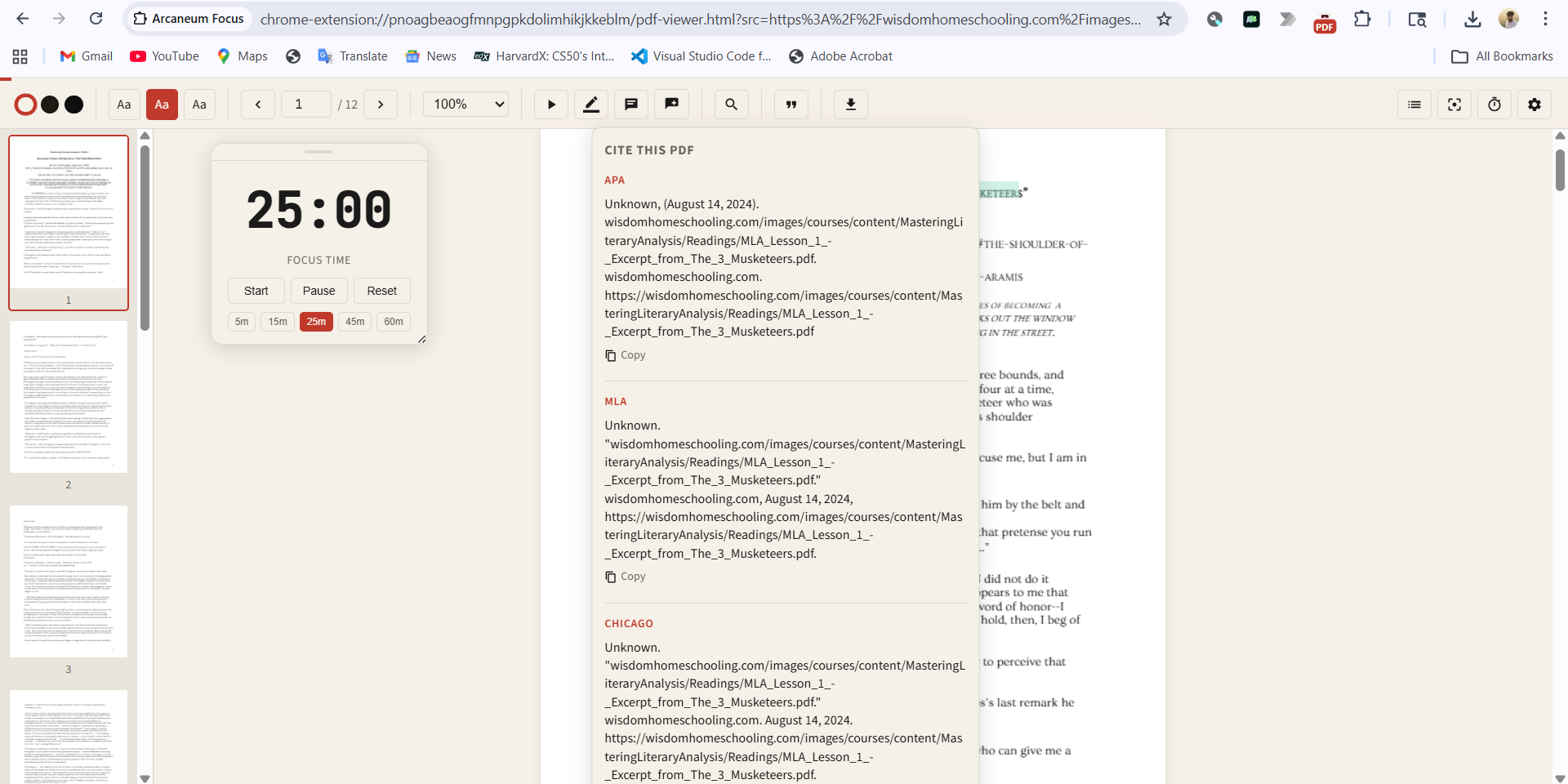Set timer preset to 25m
This screenshot has height=784, width=1568.
click(316, 322)
